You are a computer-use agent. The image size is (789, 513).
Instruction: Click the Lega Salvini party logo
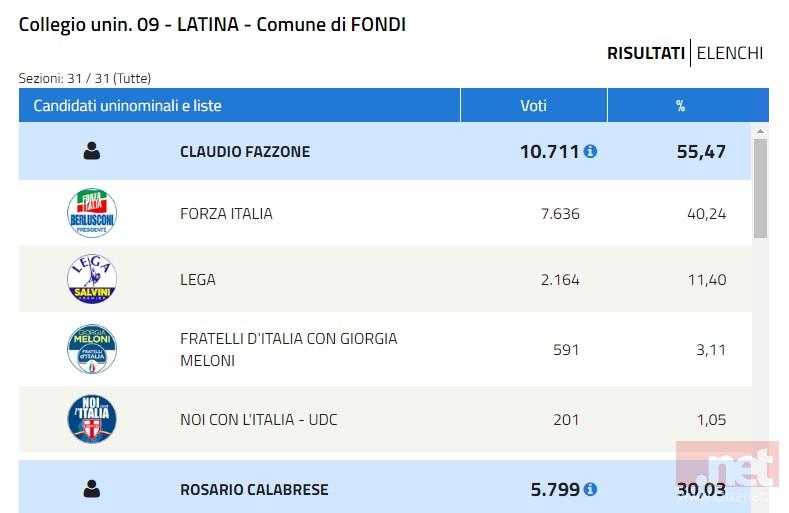tap(92, 280)
